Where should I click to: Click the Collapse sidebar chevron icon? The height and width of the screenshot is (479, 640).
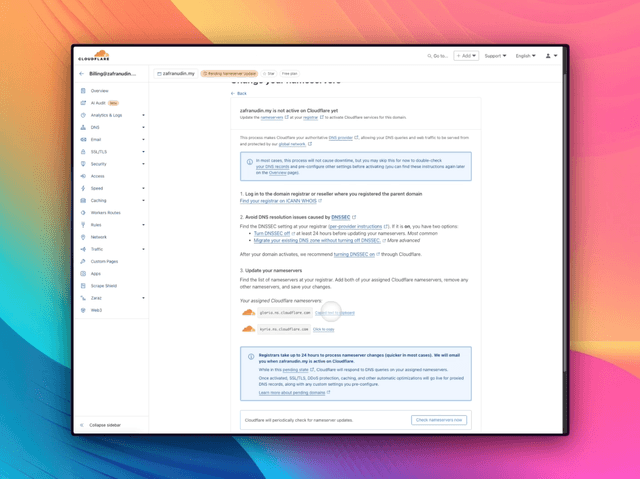tap(82, 425)
